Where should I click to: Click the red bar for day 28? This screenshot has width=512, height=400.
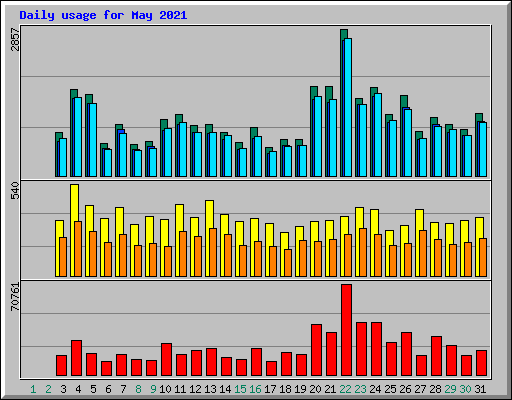tap(436, 356)
